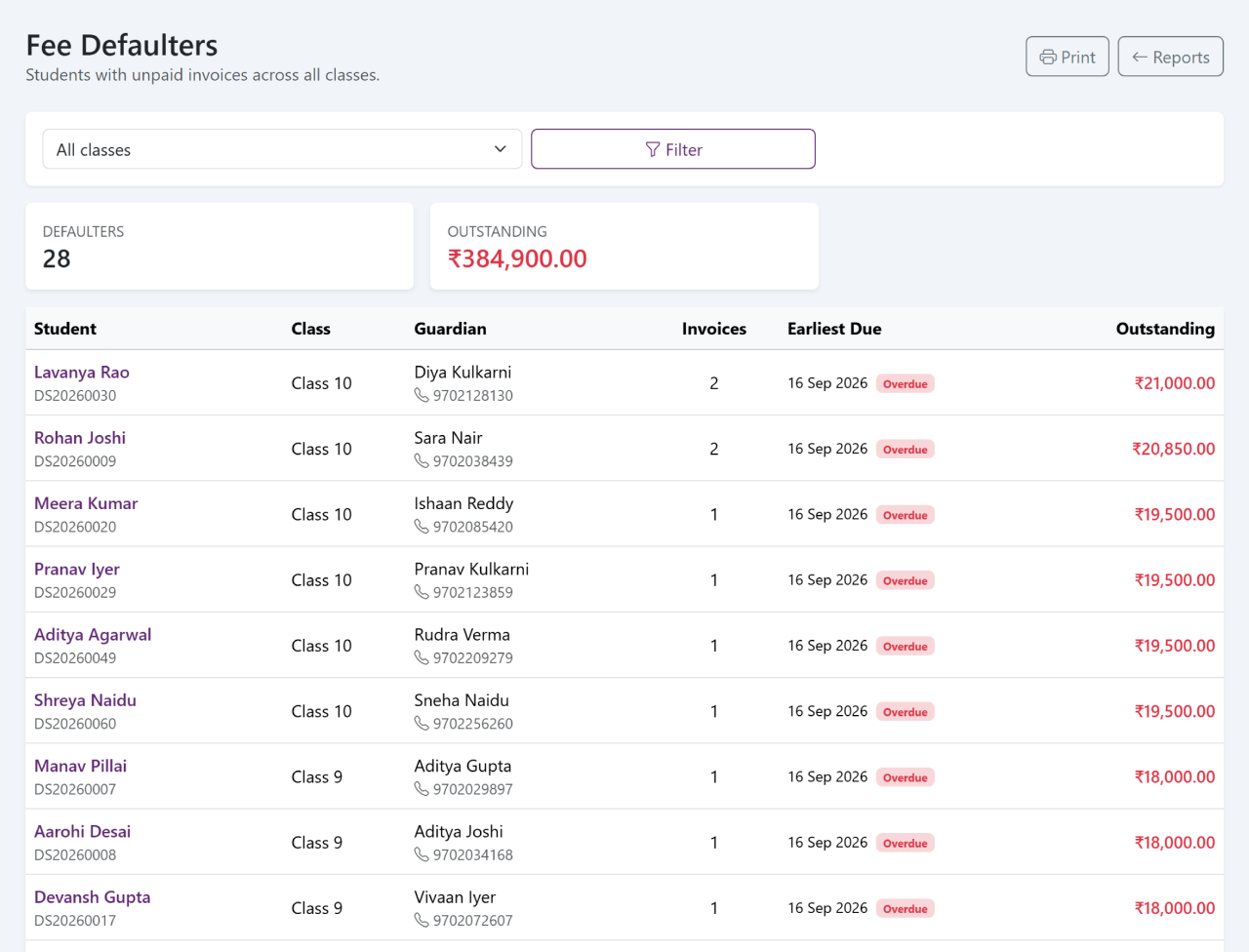The height and width of the screenshot is (952, 1249).
Task: Click the Guardian column header
Action: coord(450,329)
